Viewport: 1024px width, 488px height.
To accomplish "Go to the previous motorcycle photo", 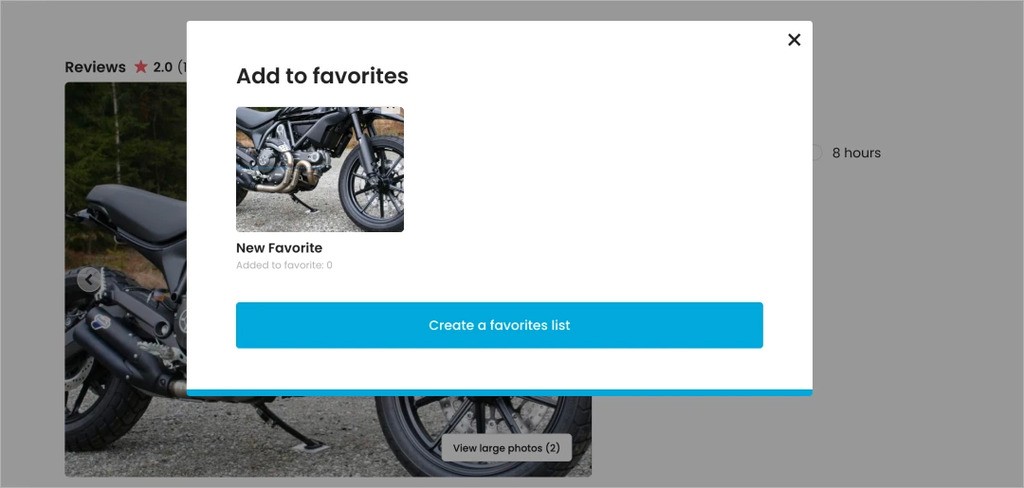I will 89,280.
